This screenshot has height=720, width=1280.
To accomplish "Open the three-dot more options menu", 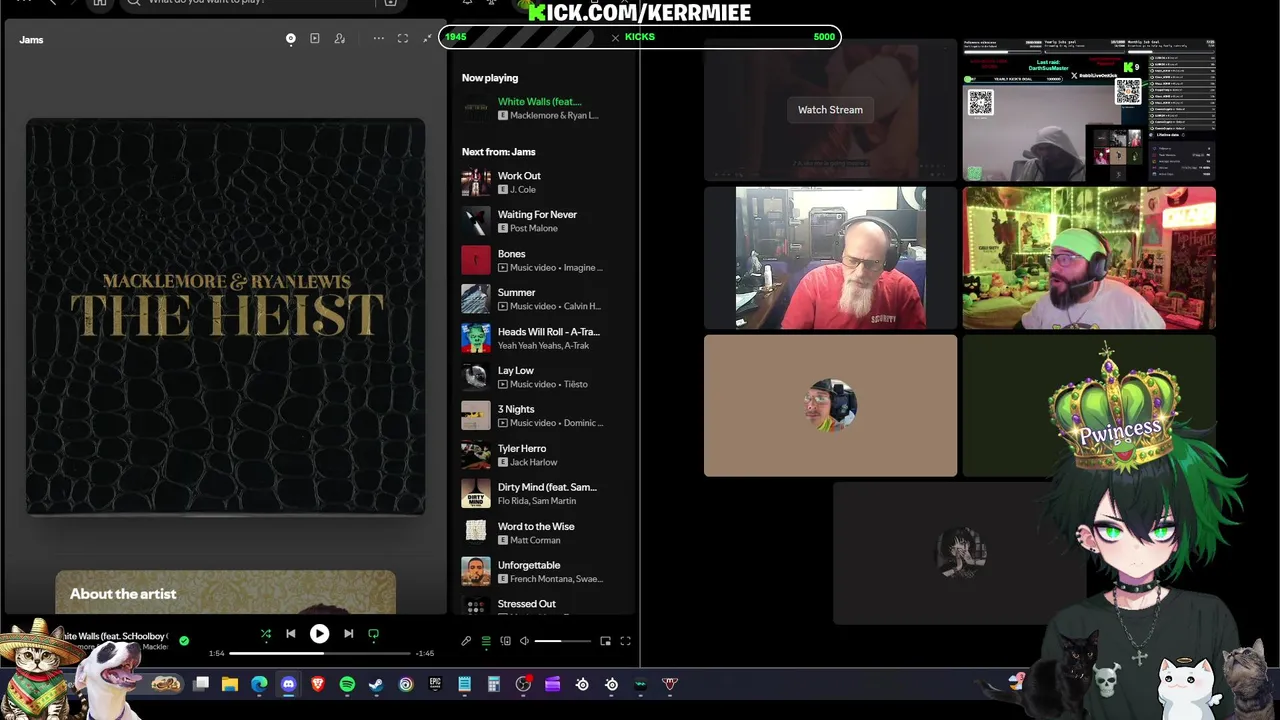I will 379,39.
